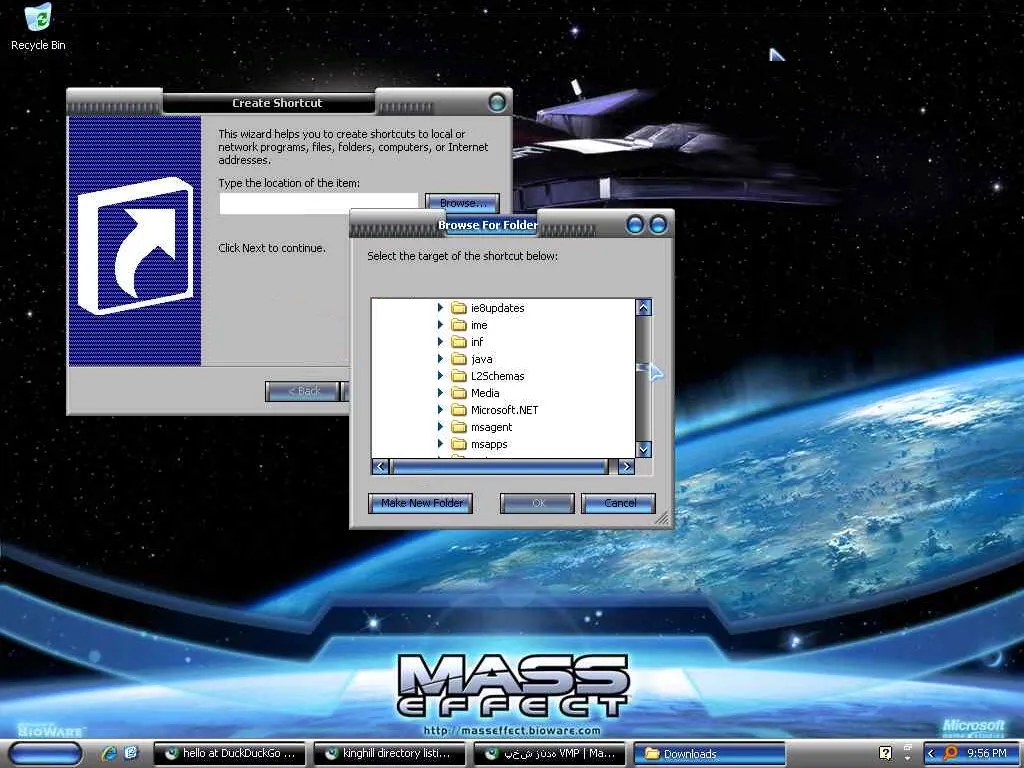This screenshot has width=1024, height=768.
Task: Click the Downloads taskbar folder icon
Action: 652,753
